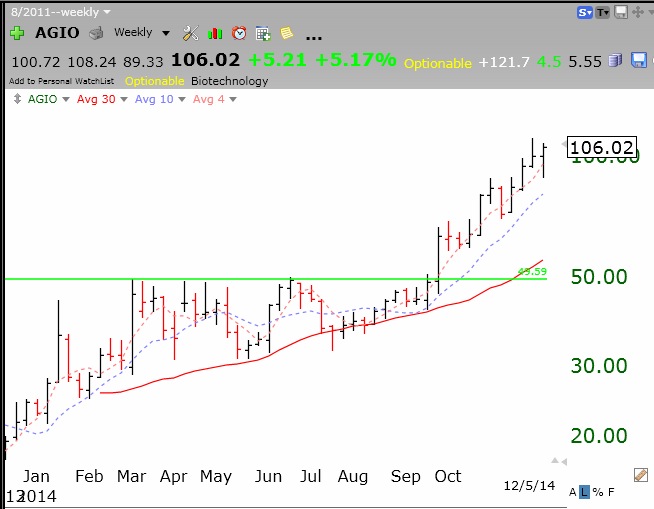Toggle the % percent scale option

point(598,492)
